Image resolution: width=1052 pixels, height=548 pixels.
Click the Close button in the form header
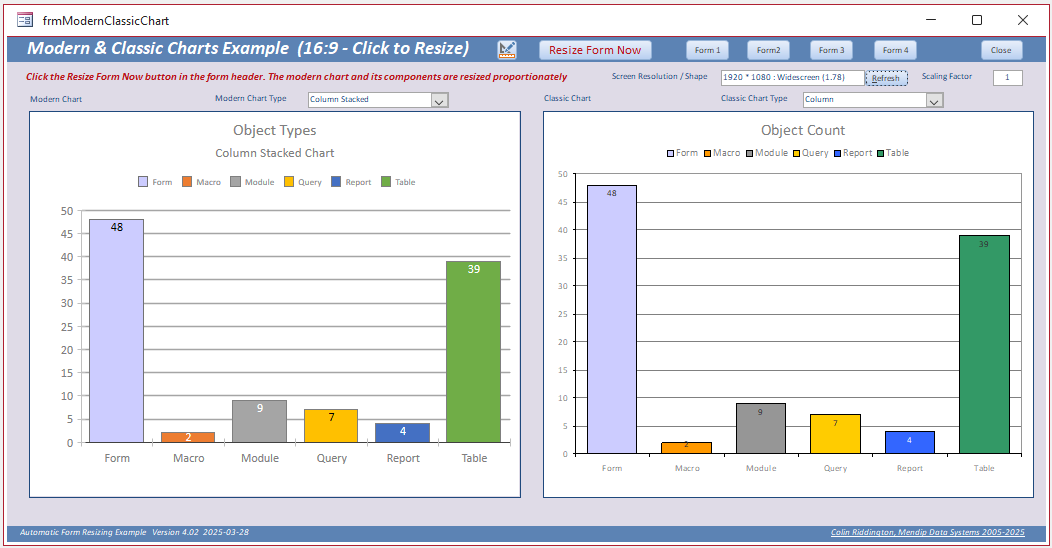click(x=1001, y=50)
